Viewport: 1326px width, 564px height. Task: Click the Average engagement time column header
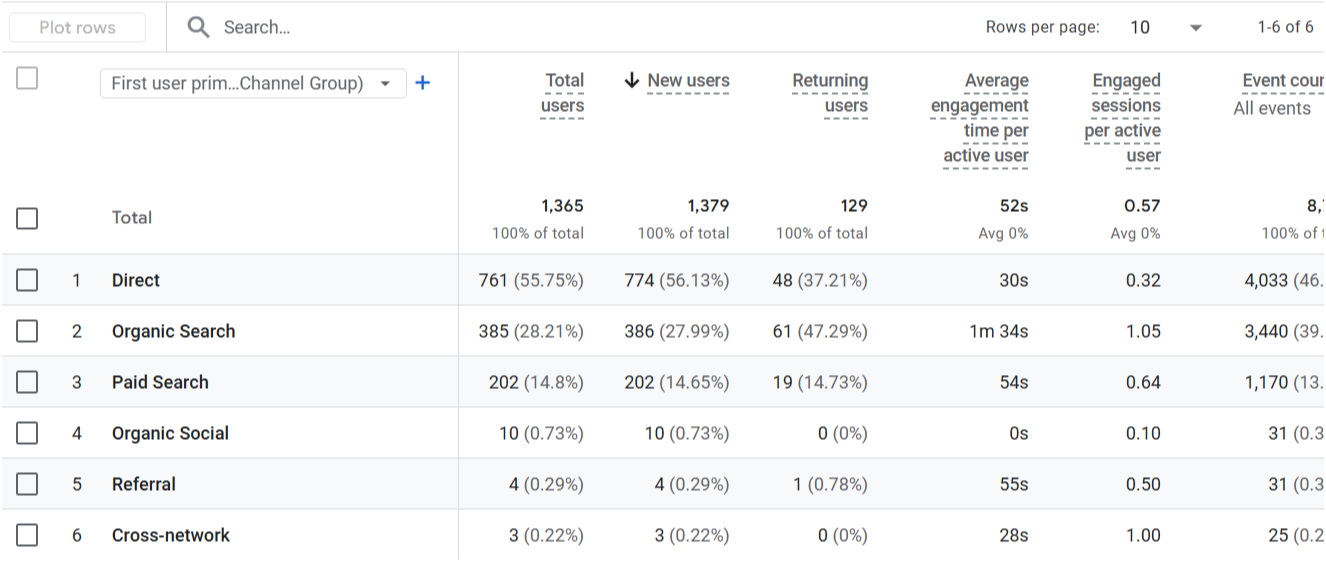tap(979, 118)
